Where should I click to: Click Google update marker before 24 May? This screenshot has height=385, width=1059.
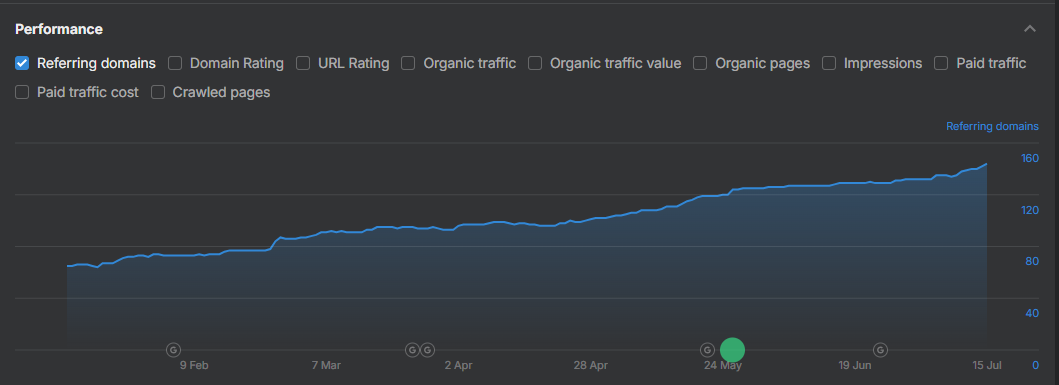coord(707,350)
